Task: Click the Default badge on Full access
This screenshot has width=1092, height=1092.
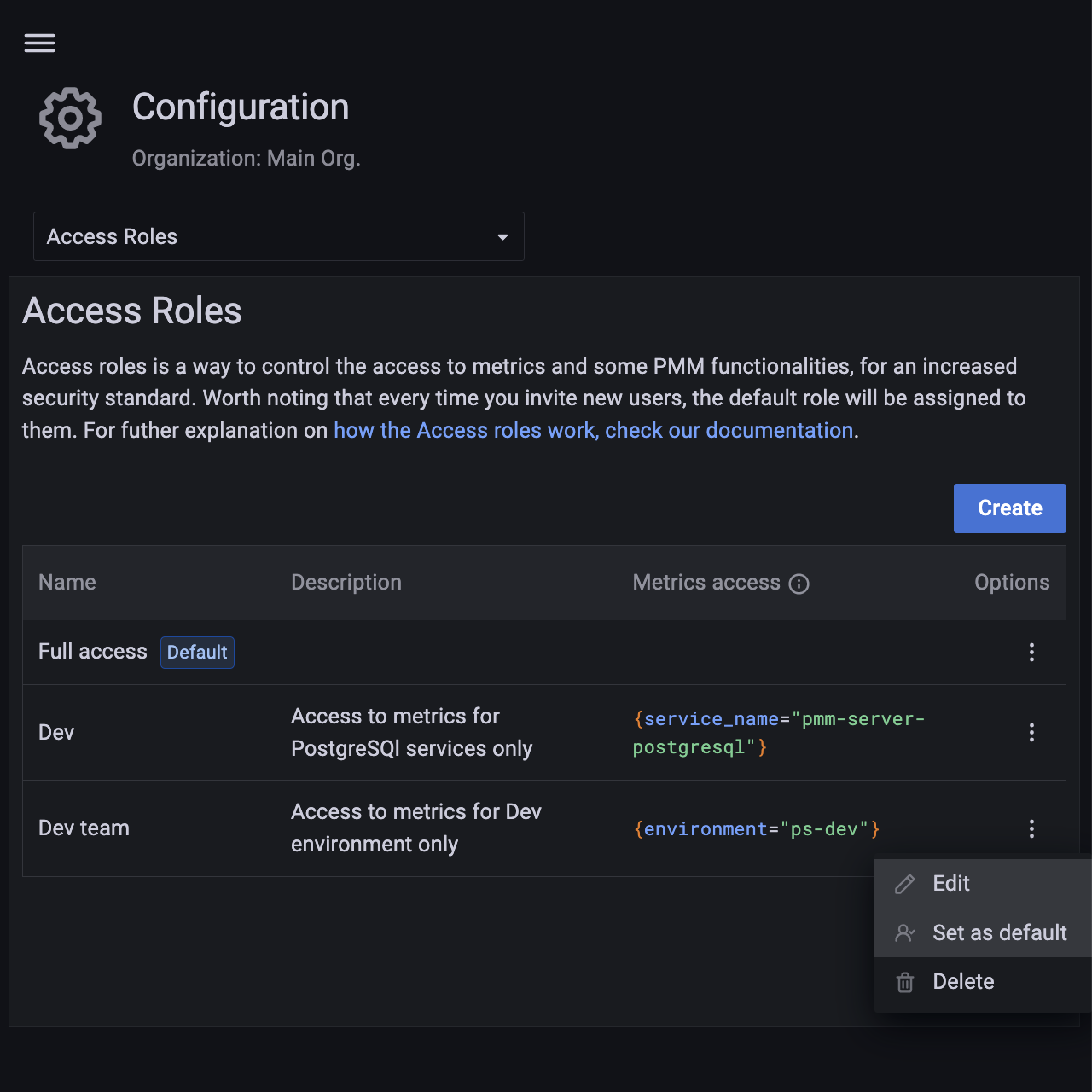Action: coord(197,653)
